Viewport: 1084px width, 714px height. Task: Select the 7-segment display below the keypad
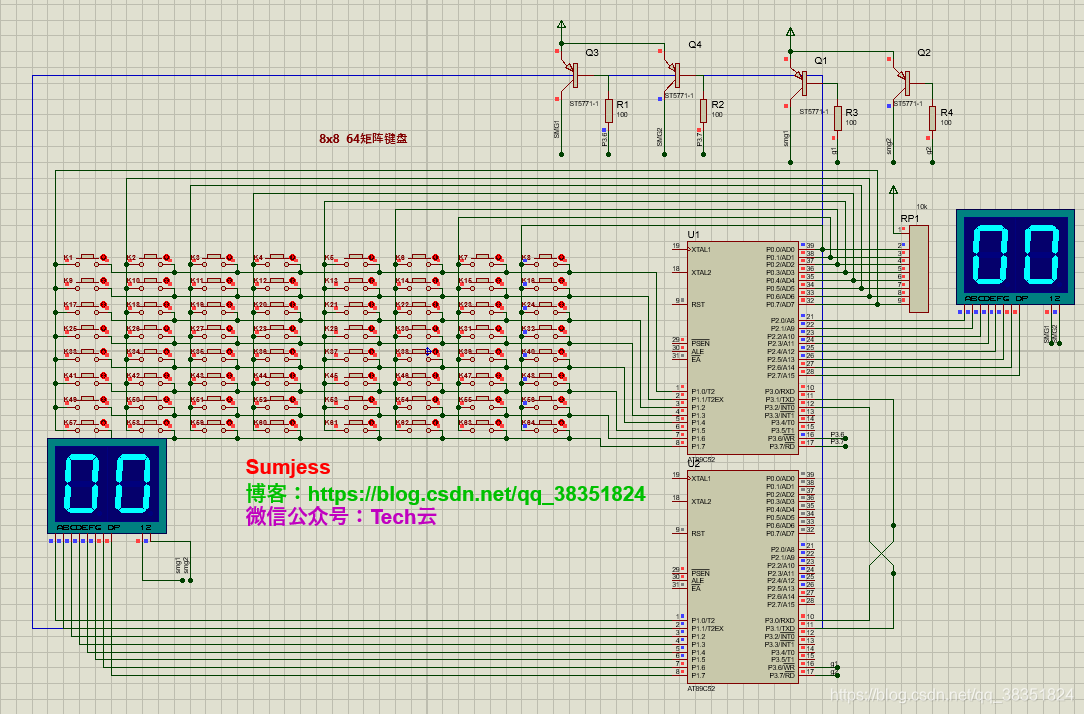106,485
